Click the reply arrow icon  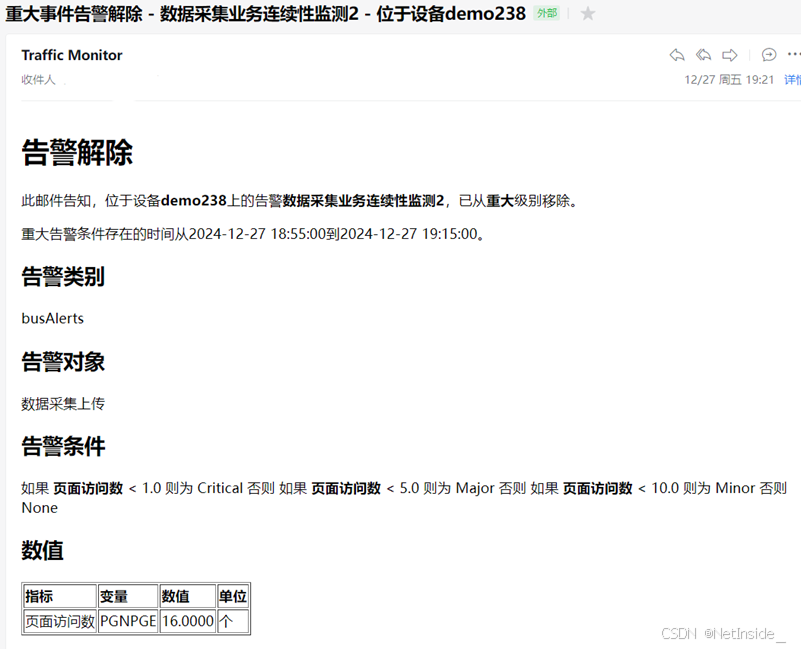pyautogui.click(x=677, y=55)
